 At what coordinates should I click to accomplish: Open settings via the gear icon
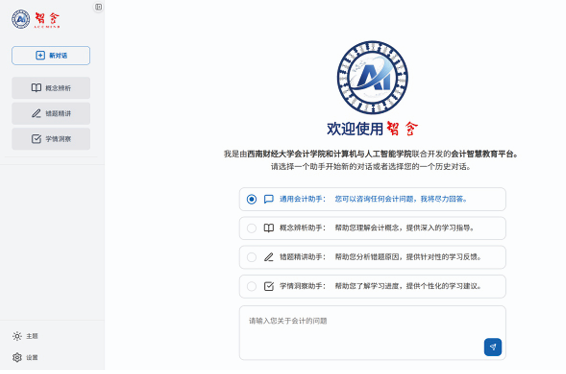pyautogui.click(x=17, y=358)
